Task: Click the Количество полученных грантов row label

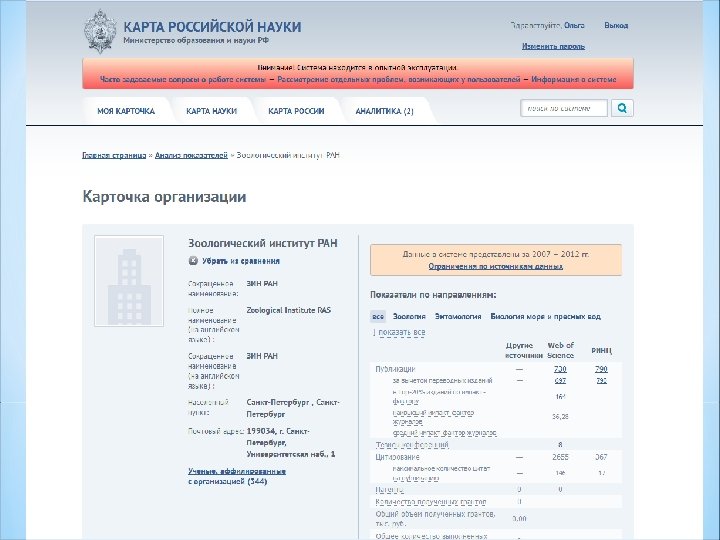Action: pyautogui.click(x=431, y=502)
